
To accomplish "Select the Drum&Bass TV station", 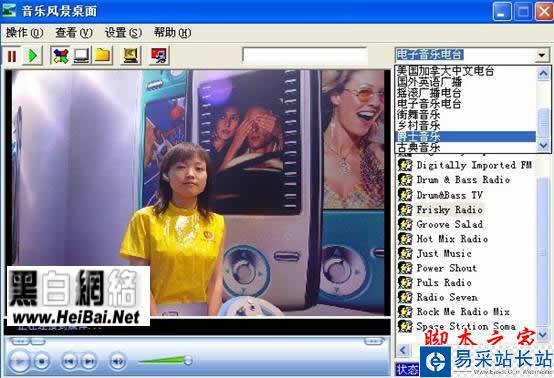I will click(x=449, y=195).
